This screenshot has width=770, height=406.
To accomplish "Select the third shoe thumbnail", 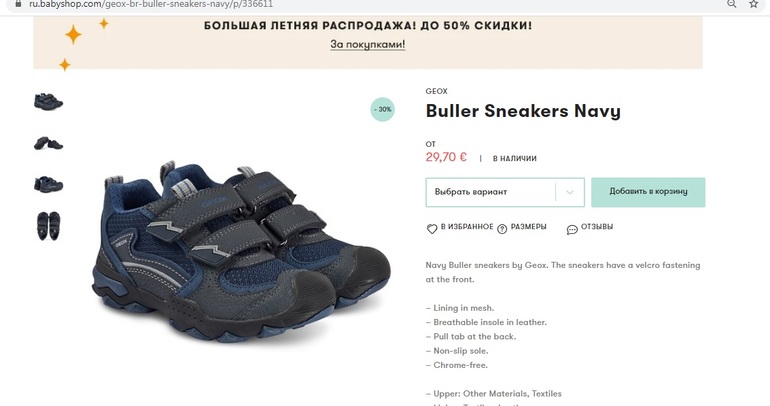I will 48,184.
